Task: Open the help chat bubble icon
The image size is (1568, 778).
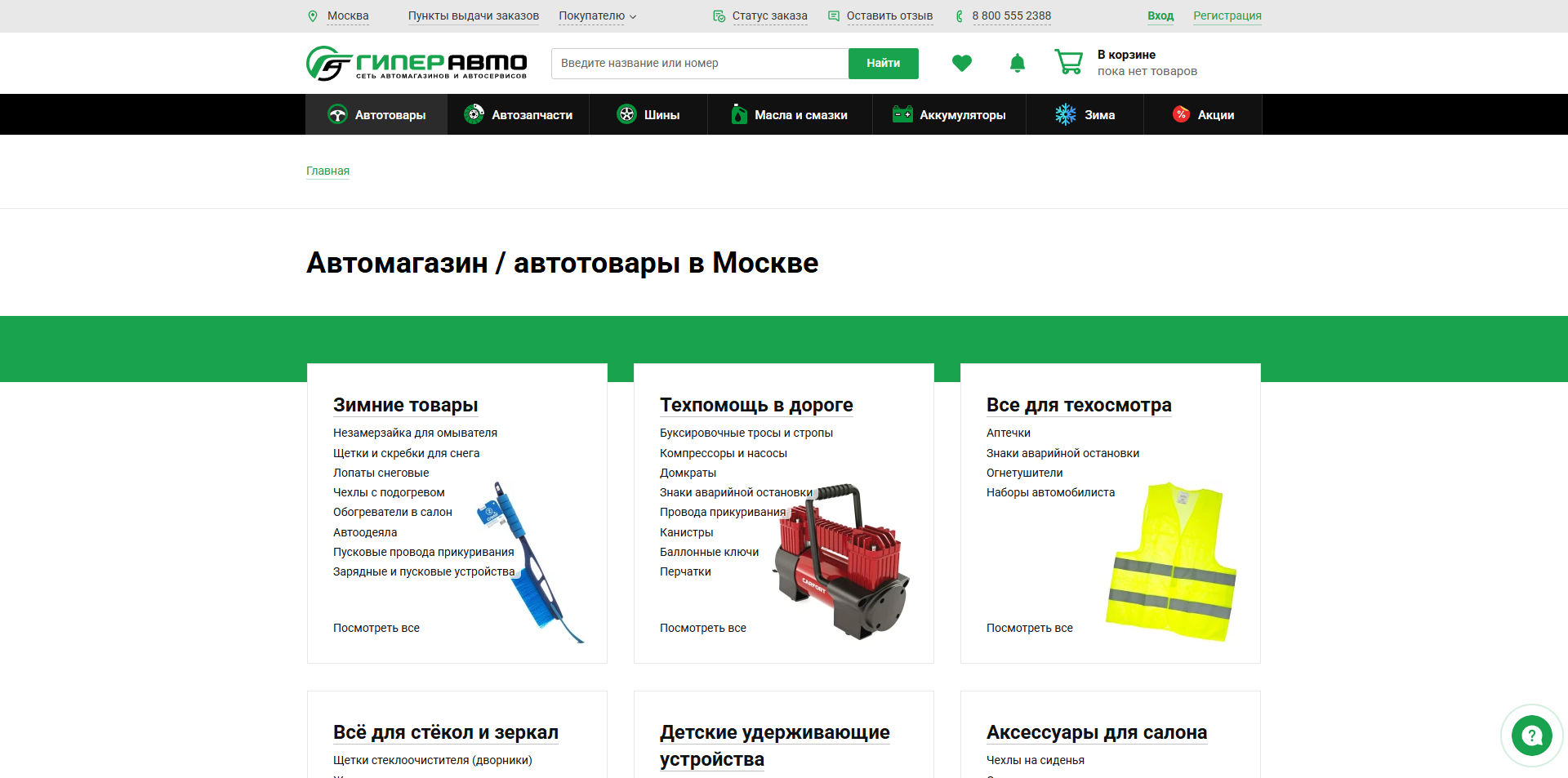Action: point(1531,735)
